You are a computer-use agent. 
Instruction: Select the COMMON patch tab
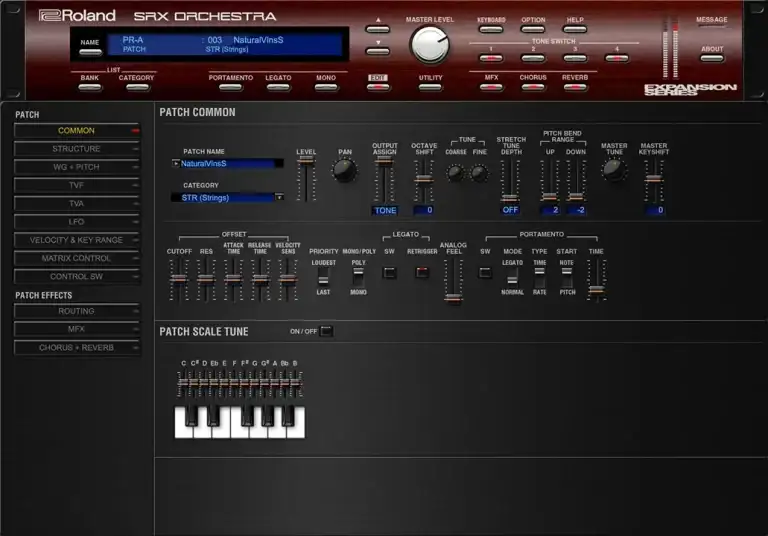click(77, 131)
